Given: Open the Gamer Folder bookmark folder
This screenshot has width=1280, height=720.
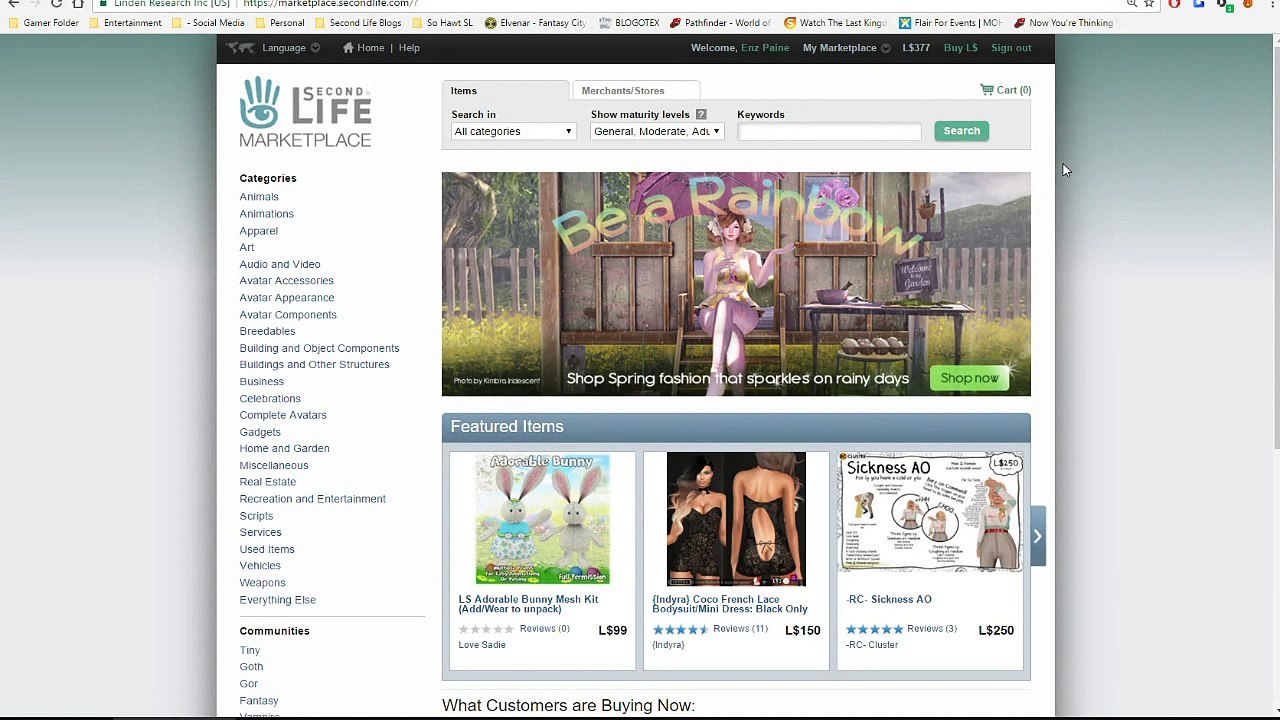Looking at the screenshot, I should (x=44, y=23).
